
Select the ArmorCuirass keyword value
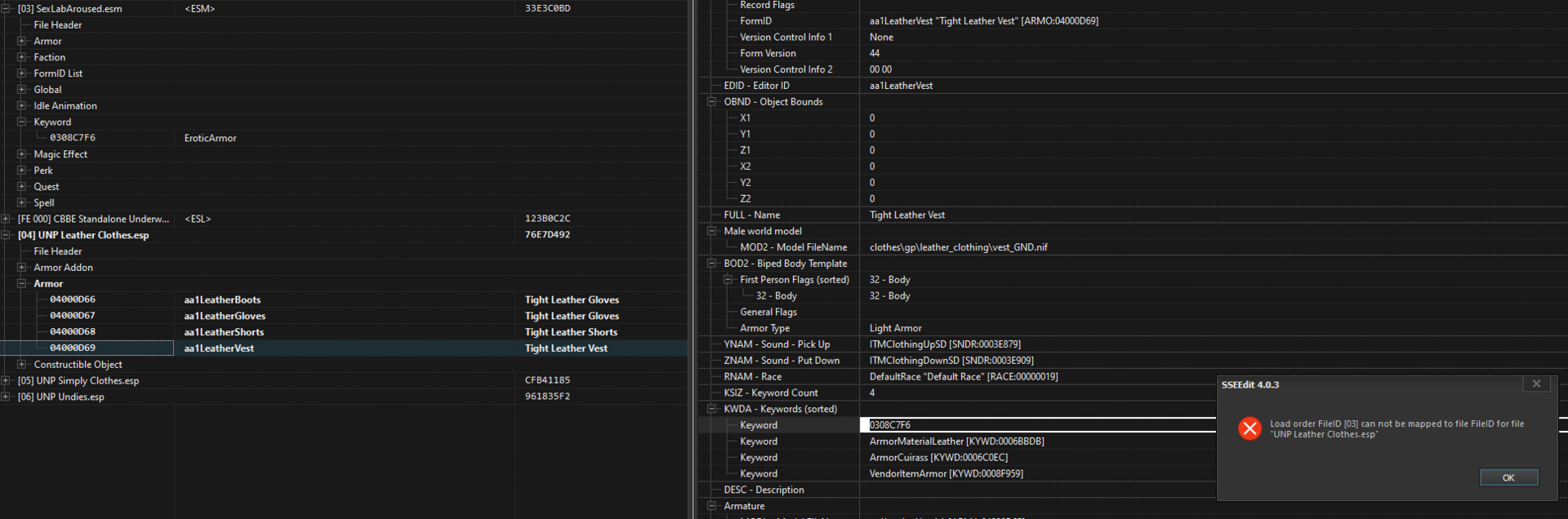point(938,458)
